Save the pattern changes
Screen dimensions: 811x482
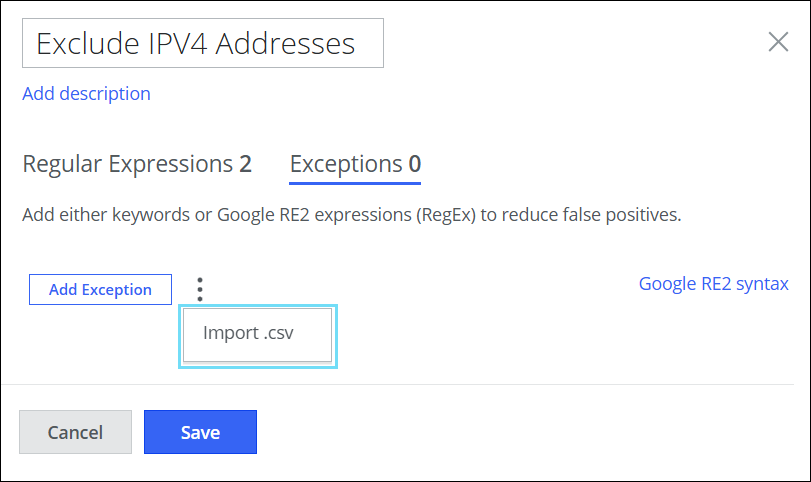[200, 432]
